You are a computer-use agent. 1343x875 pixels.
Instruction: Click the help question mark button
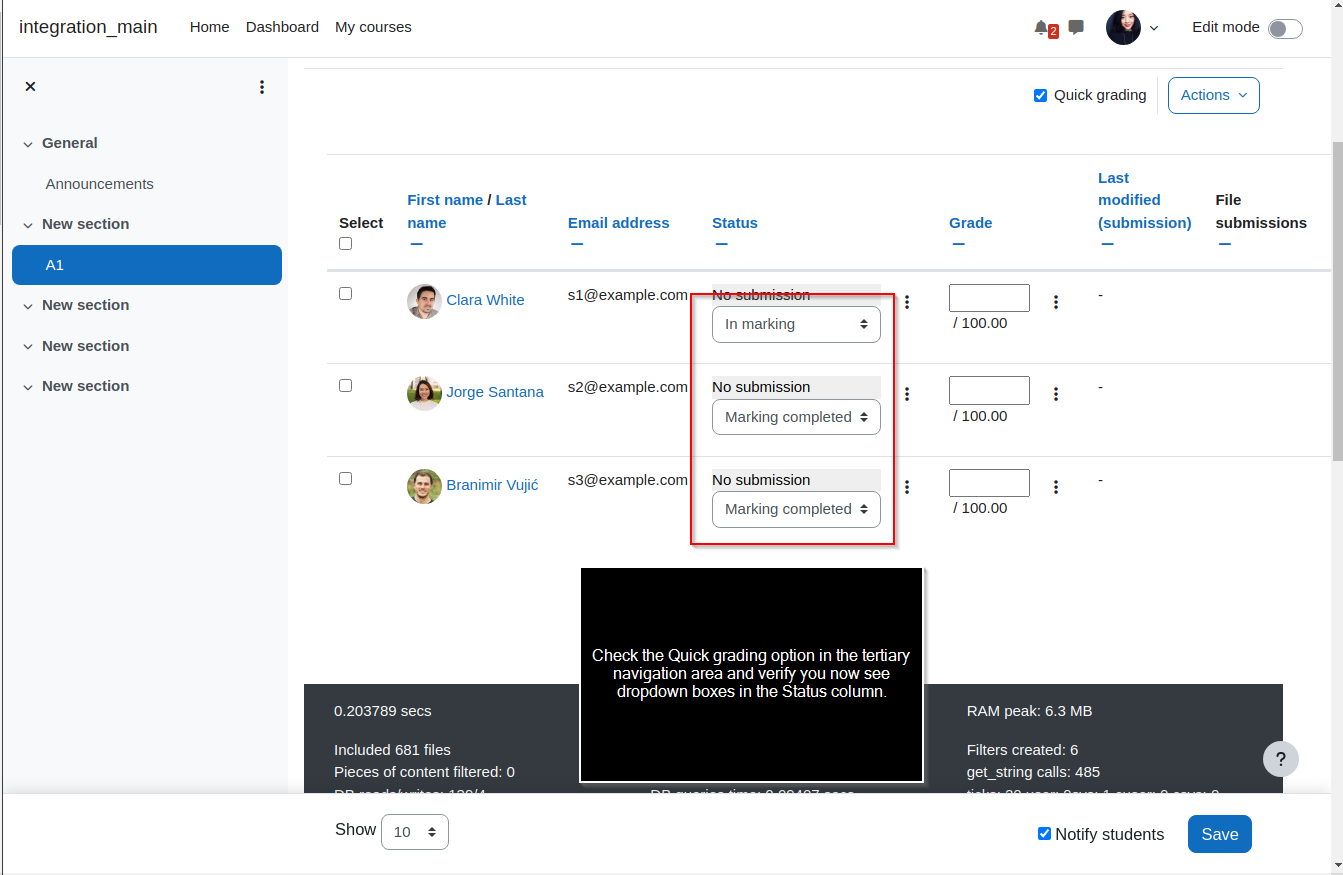[x=1281, y=759]
